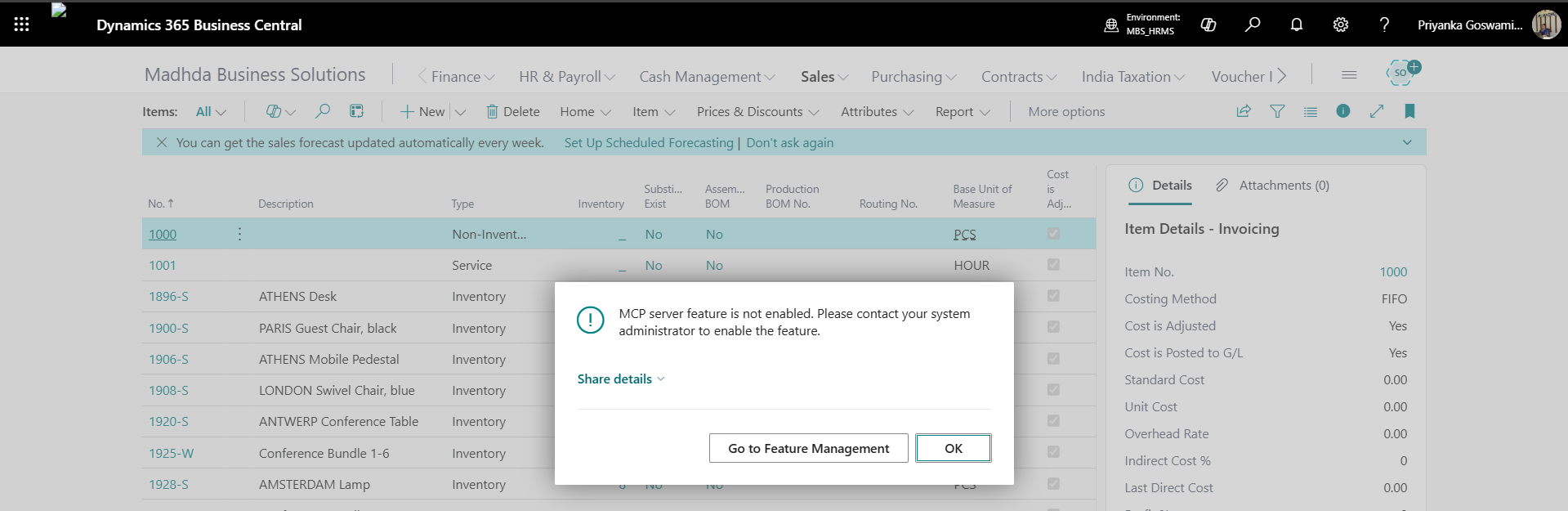Viewport: 1568px width, 511px height.
Task: Open the dropdown arrow next to New
Action: click(x=460, y=112)
